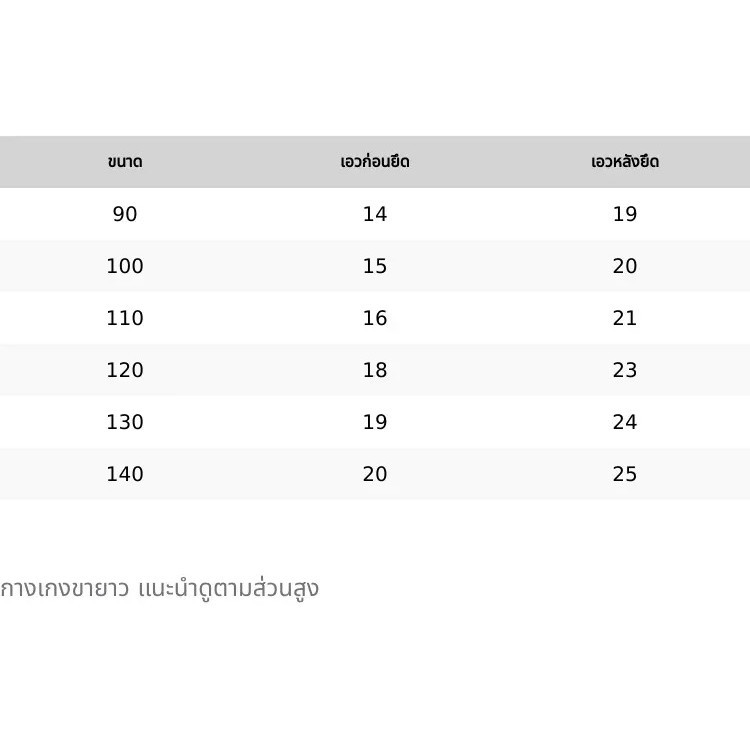Click after-stretch value 24
This screenshot has width=750, height=750.
click(x=625, y=422)
